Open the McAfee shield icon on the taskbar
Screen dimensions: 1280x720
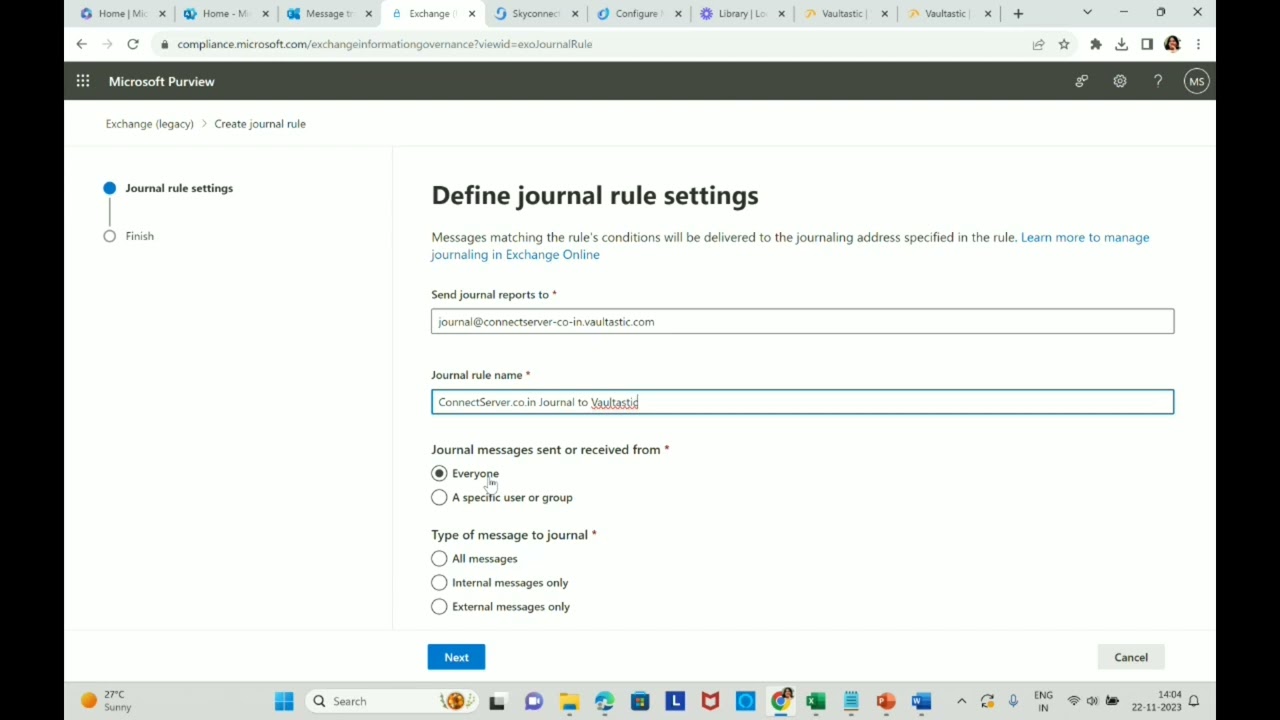point(710,701)
